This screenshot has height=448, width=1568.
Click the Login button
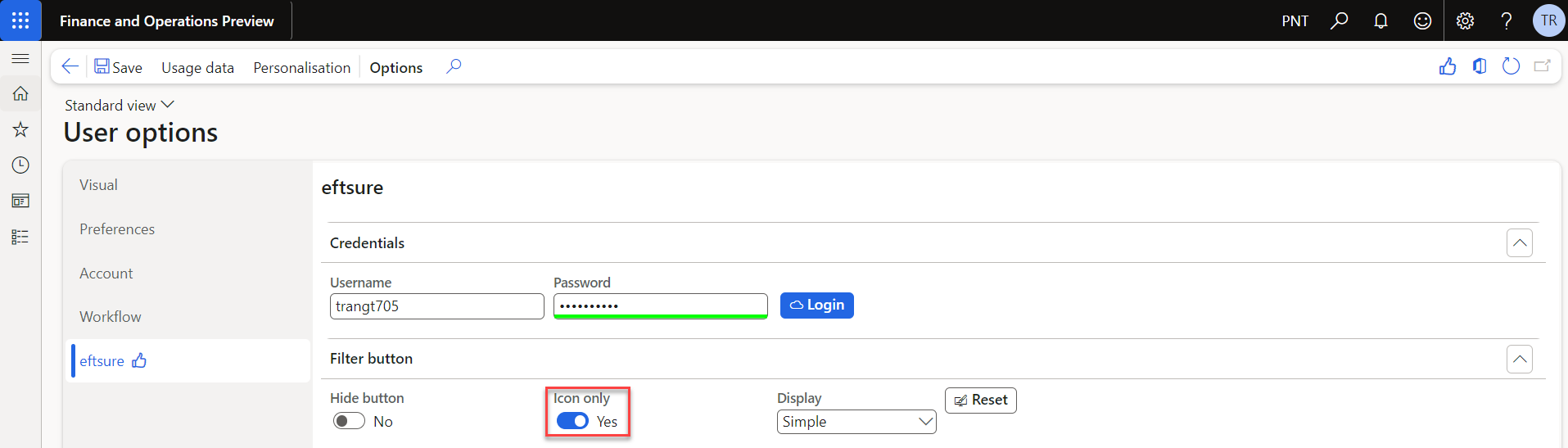(817, 305)
